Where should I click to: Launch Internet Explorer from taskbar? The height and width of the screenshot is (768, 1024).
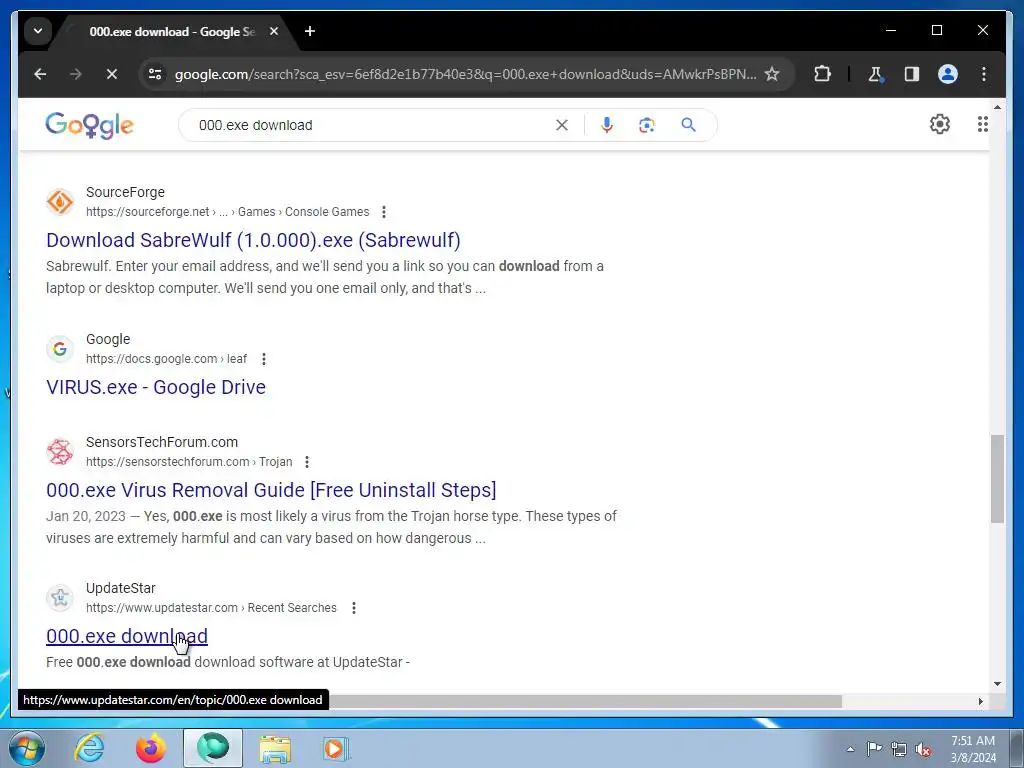89,748
